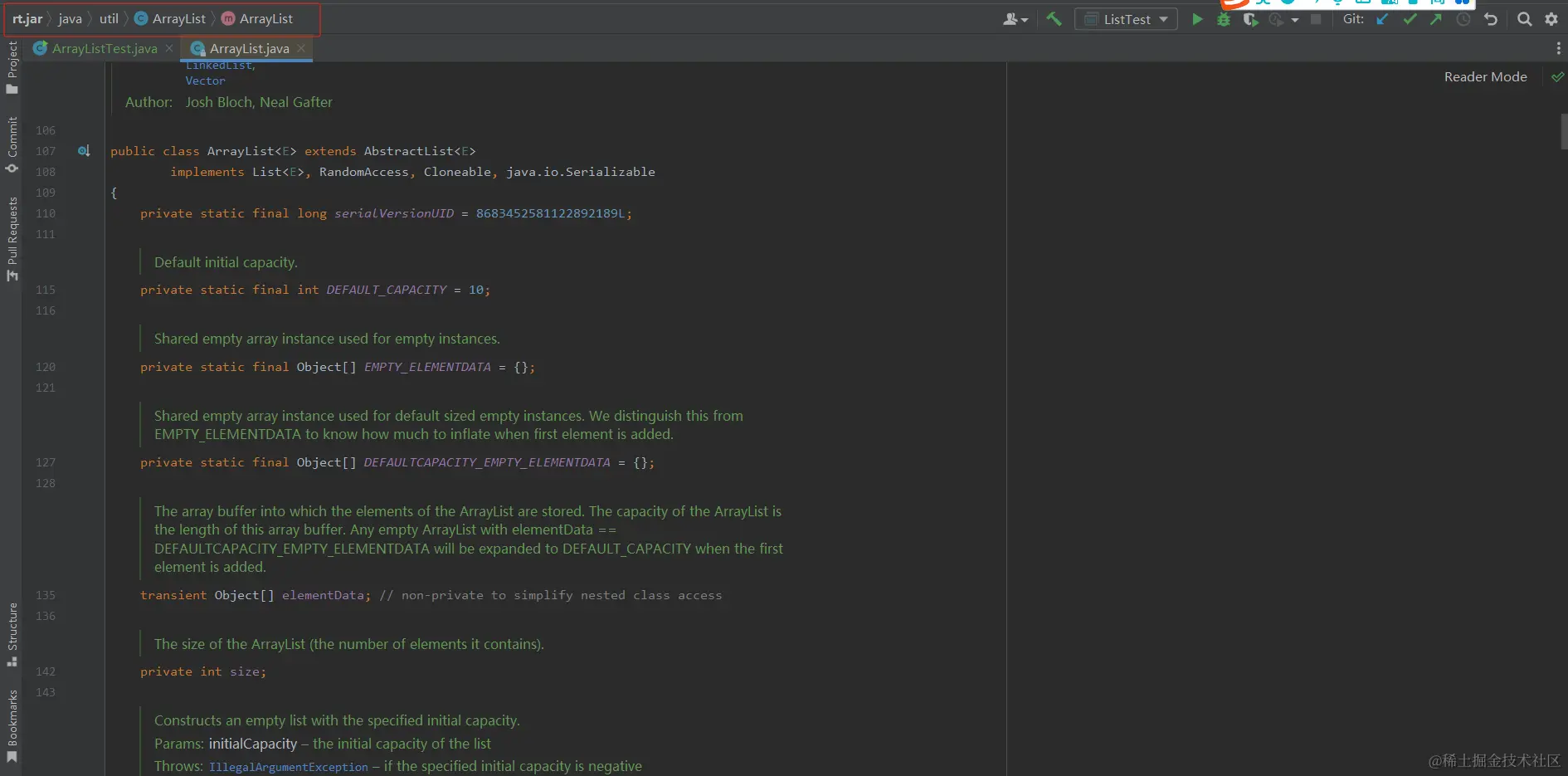Screen dimensions: 1568x776
Task: Open IDE settings gear icon
Action: coord(1551,19)
